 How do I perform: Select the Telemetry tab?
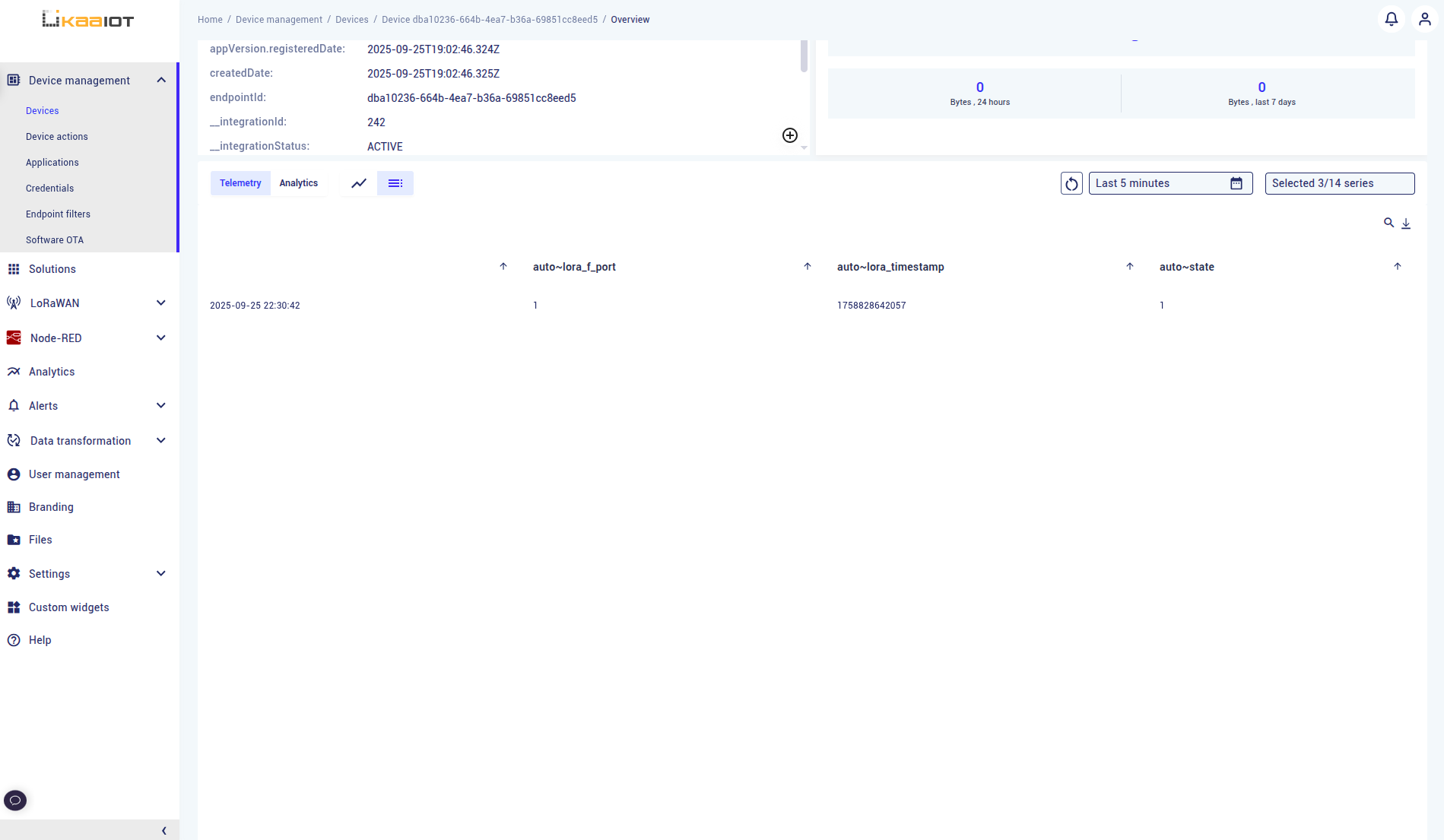click(x=240, y=183)
